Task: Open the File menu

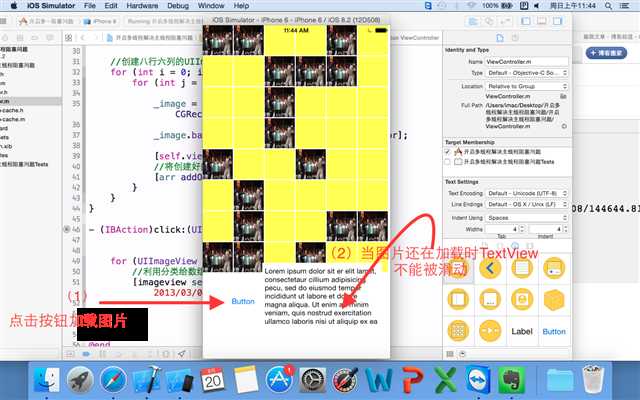Action: (x=89, y=6)
